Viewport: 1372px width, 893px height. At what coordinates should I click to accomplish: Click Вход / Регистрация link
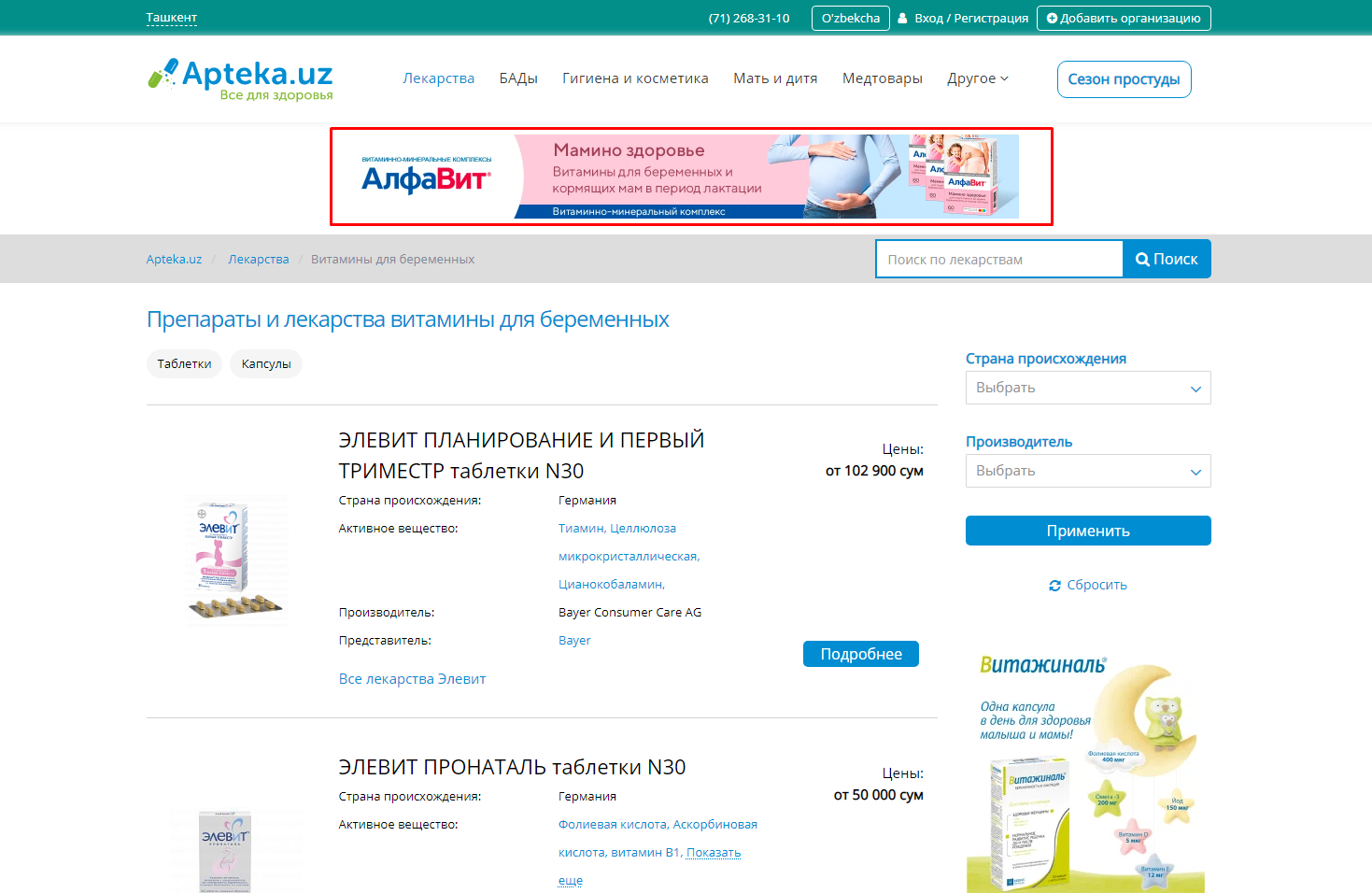click(971, 18)
